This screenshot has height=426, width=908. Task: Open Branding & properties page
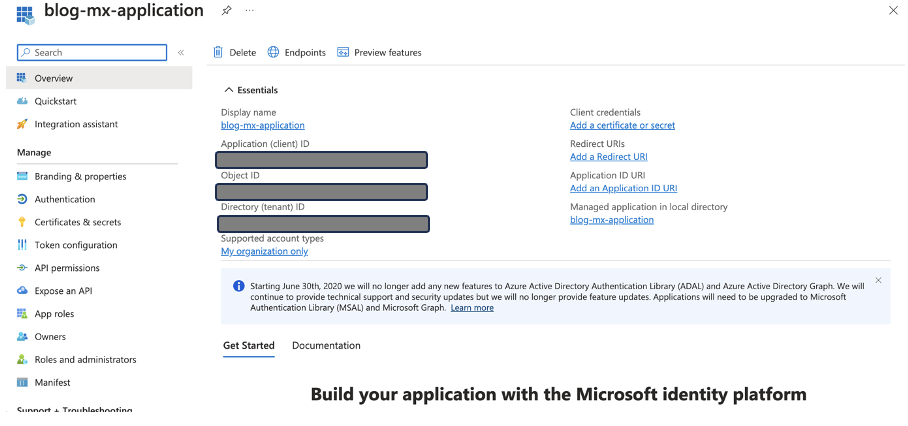click(80, 177)
